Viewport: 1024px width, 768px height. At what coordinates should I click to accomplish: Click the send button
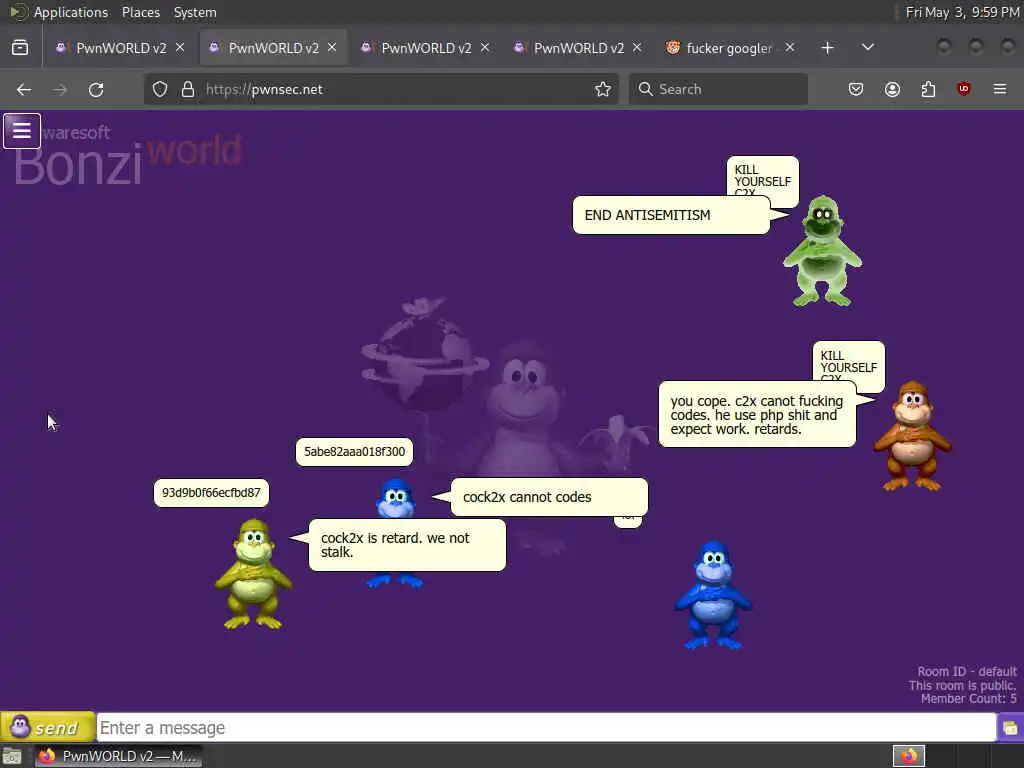tap(48, 727)
